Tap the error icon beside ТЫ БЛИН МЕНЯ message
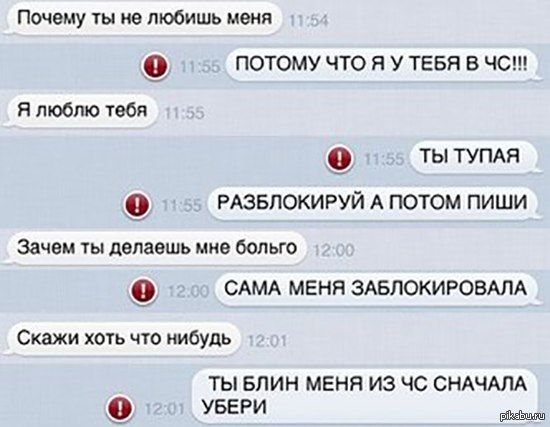 pos(119,408)
